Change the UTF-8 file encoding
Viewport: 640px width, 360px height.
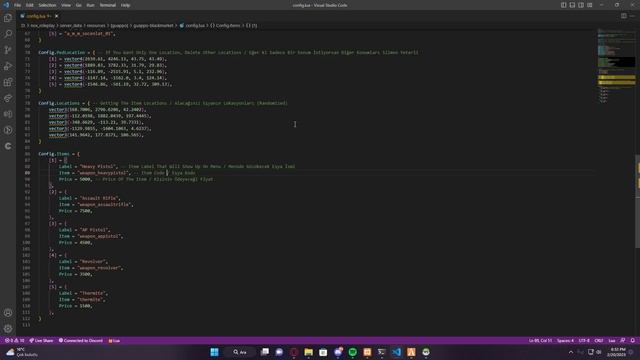pyautogui.click(x=584, y=340)
